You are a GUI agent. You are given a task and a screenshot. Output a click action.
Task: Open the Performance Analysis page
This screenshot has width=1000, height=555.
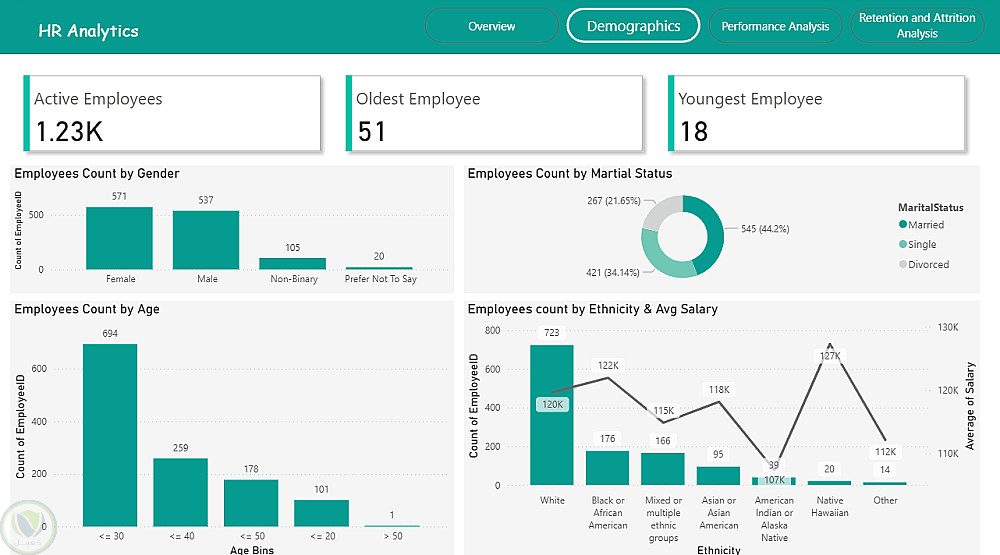[775, 26]
